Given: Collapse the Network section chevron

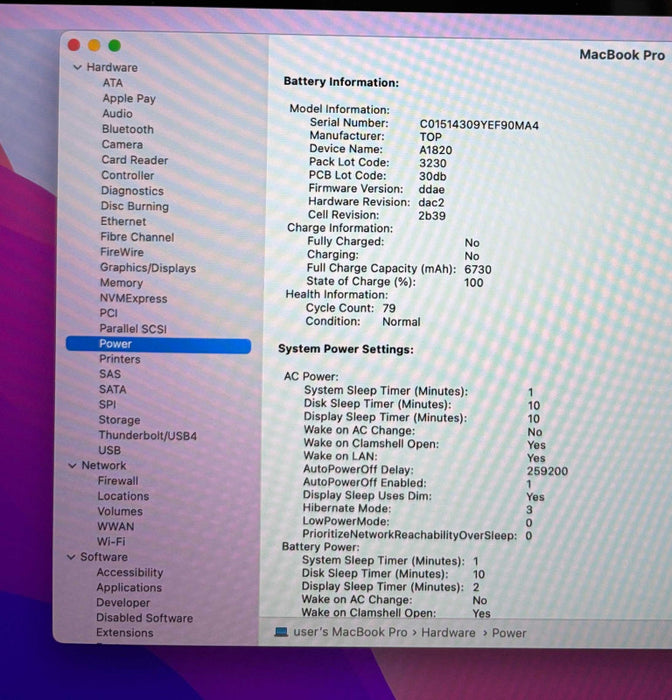Looking at the screenshot, I should pos(72,466).
